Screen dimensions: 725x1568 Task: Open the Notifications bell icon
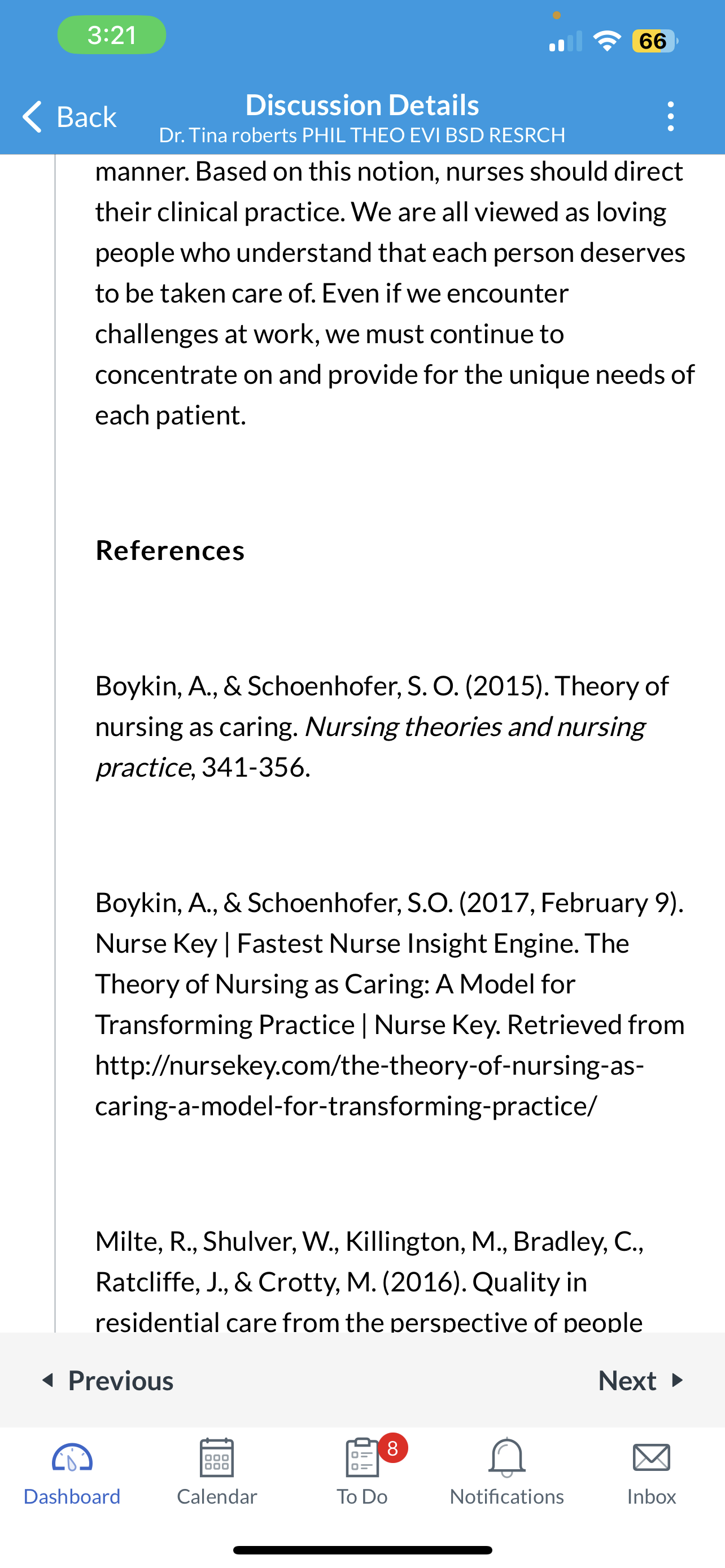coord(507,1458)
